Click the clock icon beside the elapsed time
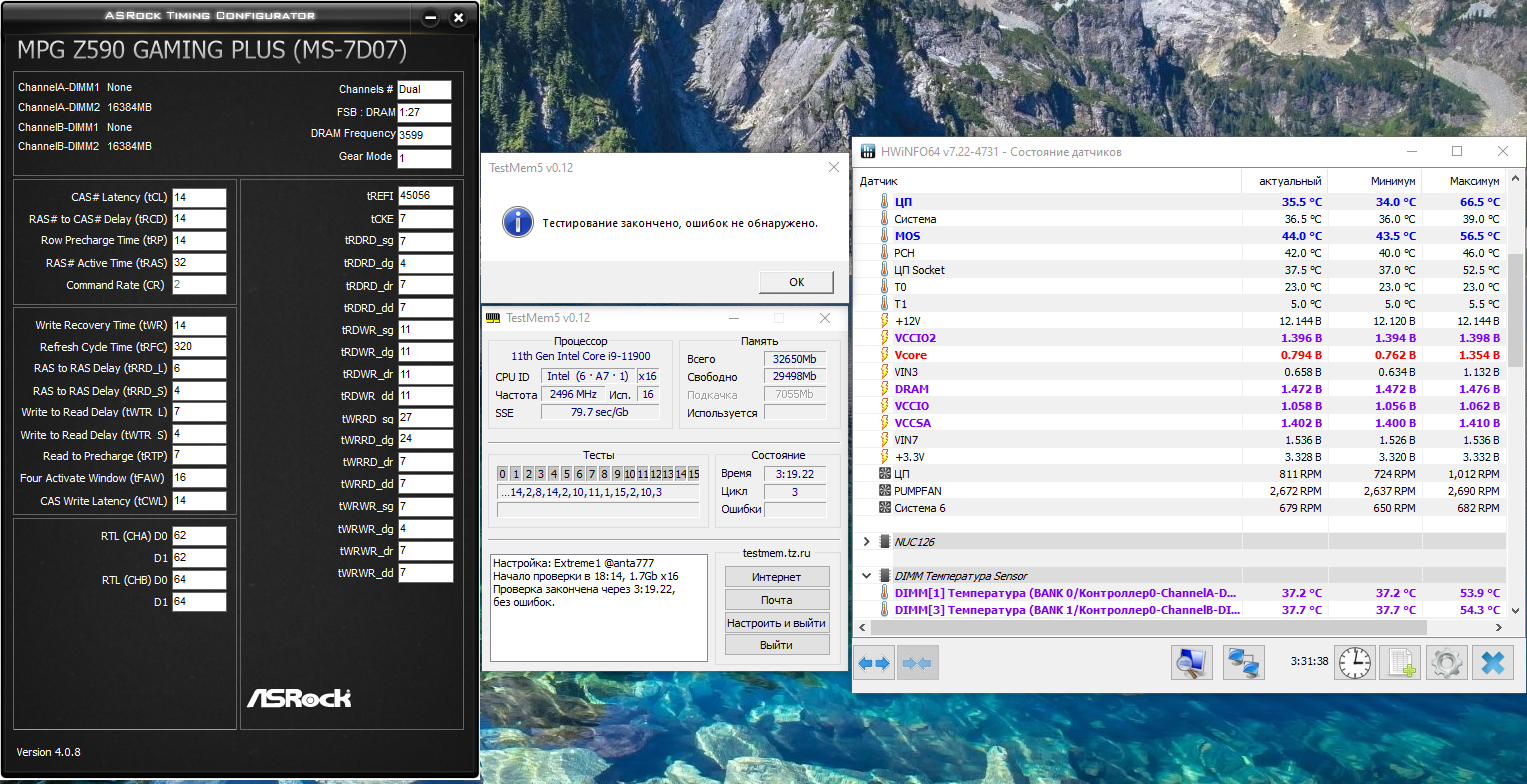 pos(1355,662)
